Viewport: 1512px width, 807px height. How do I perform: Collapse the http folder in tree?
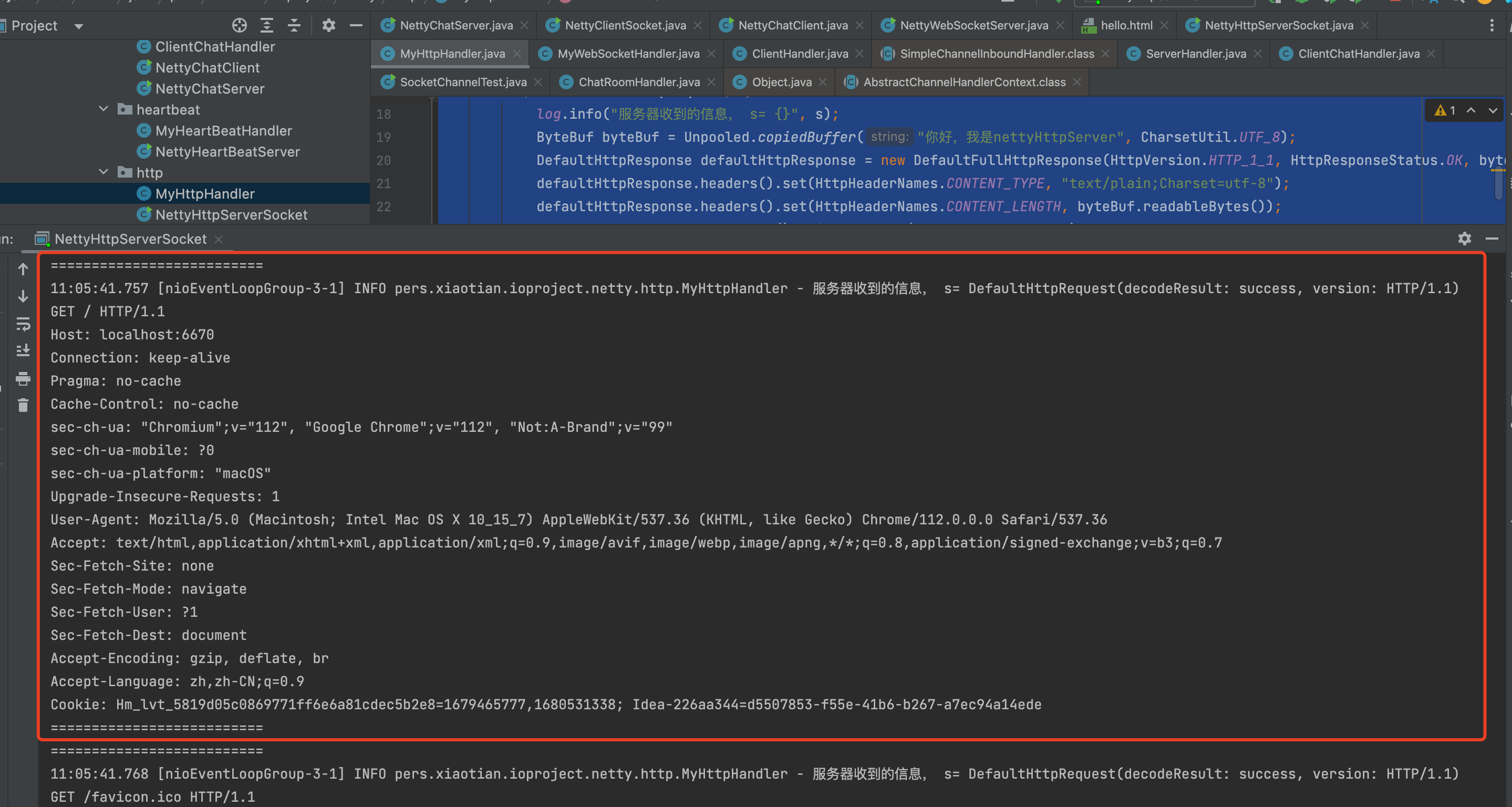103,172
